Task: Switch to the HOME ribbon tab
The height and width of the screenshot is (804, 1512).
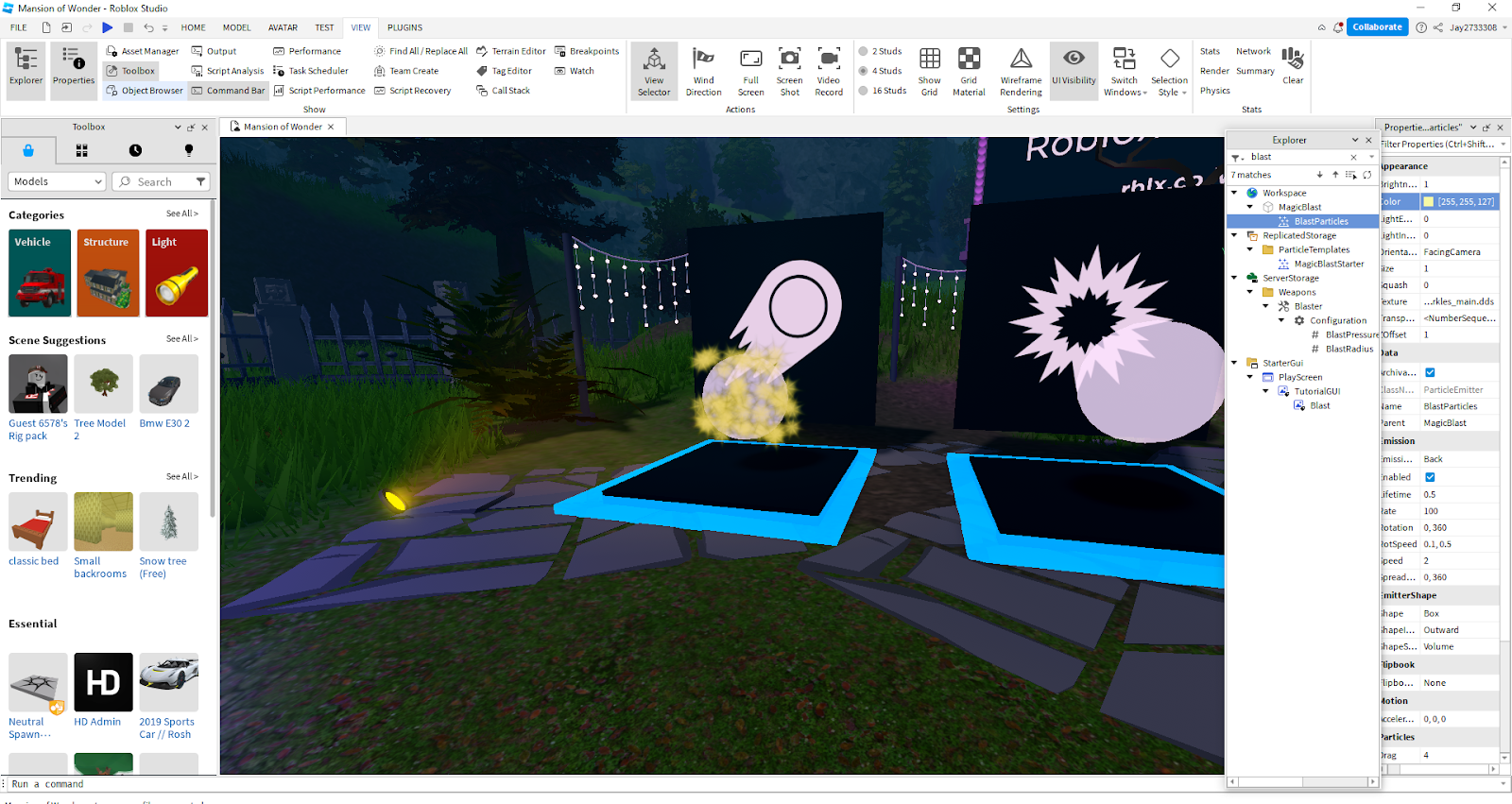Action: [193, 27]
